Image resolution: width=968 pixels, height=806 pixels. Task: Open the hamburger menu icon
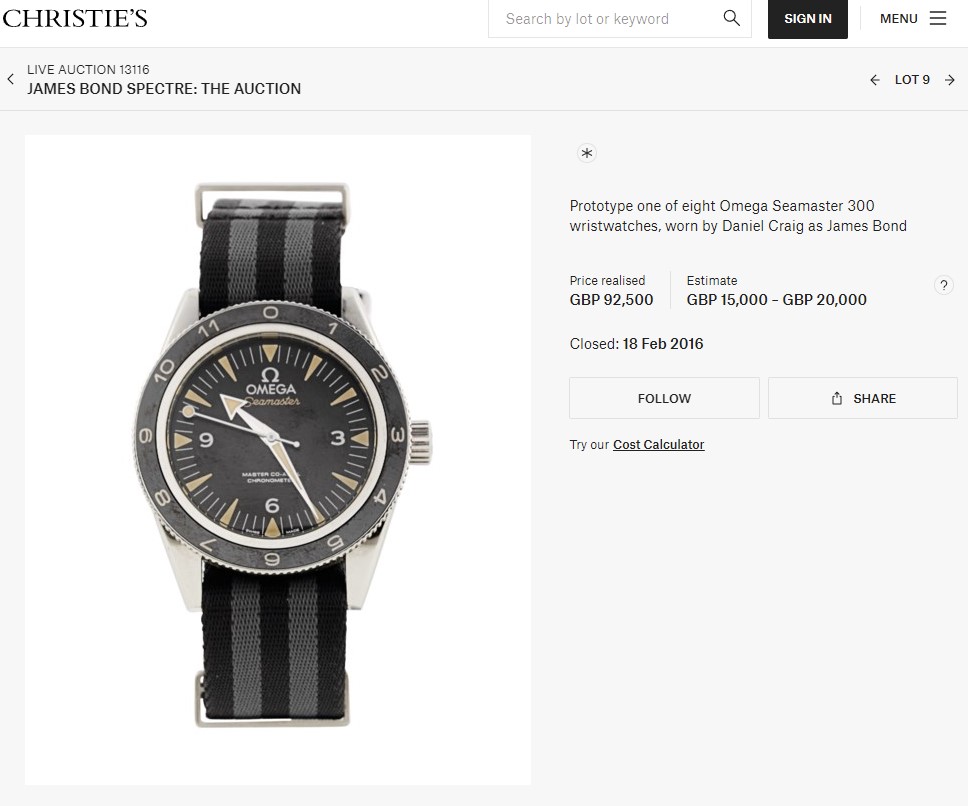click(x=937, y=19)
